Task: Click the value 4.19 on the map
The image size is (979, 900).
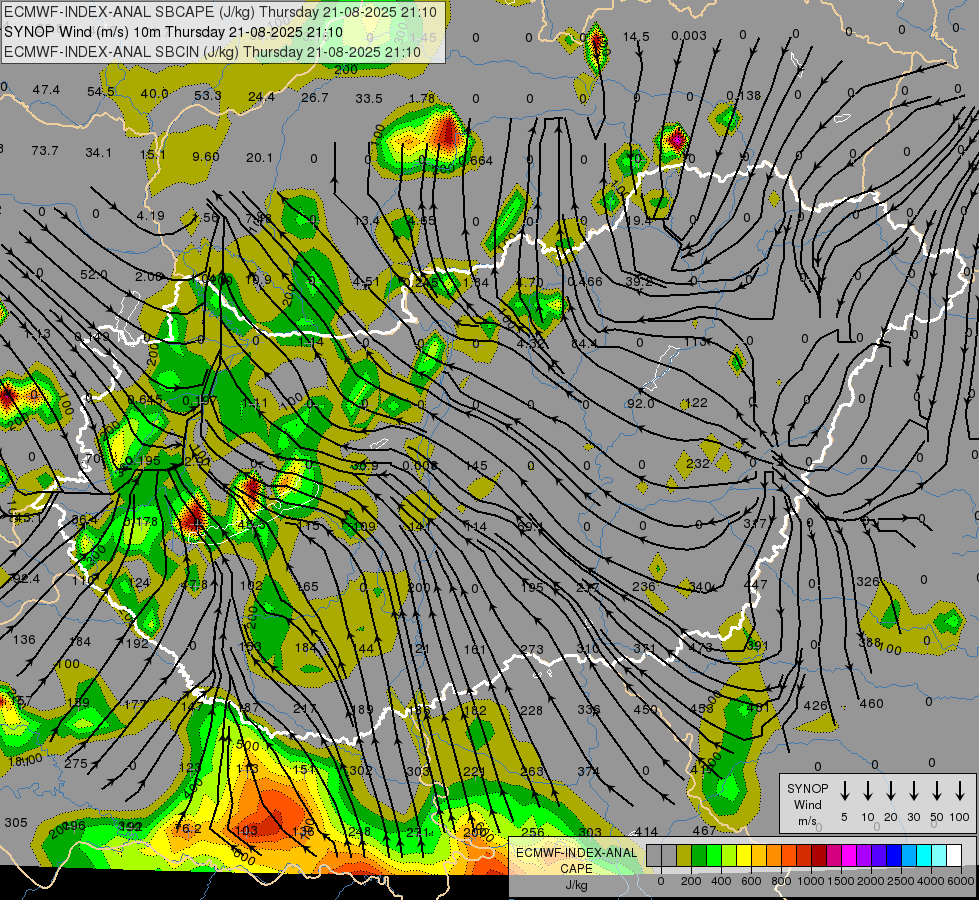Action: 150,215
